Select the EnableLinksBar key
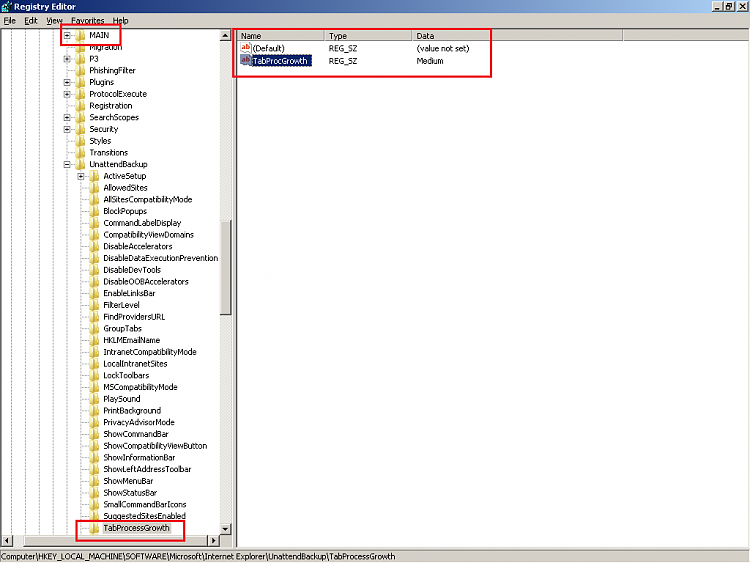750x563 pixels. coord(129,293)
